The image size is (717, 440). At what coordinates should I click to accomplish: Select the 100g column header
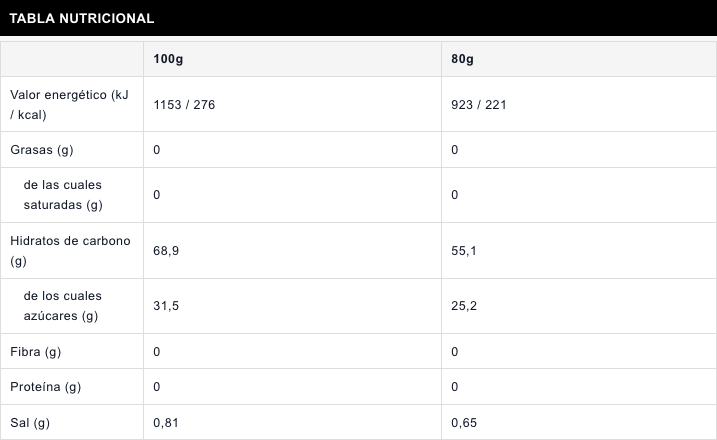click(x=168, y=59)
